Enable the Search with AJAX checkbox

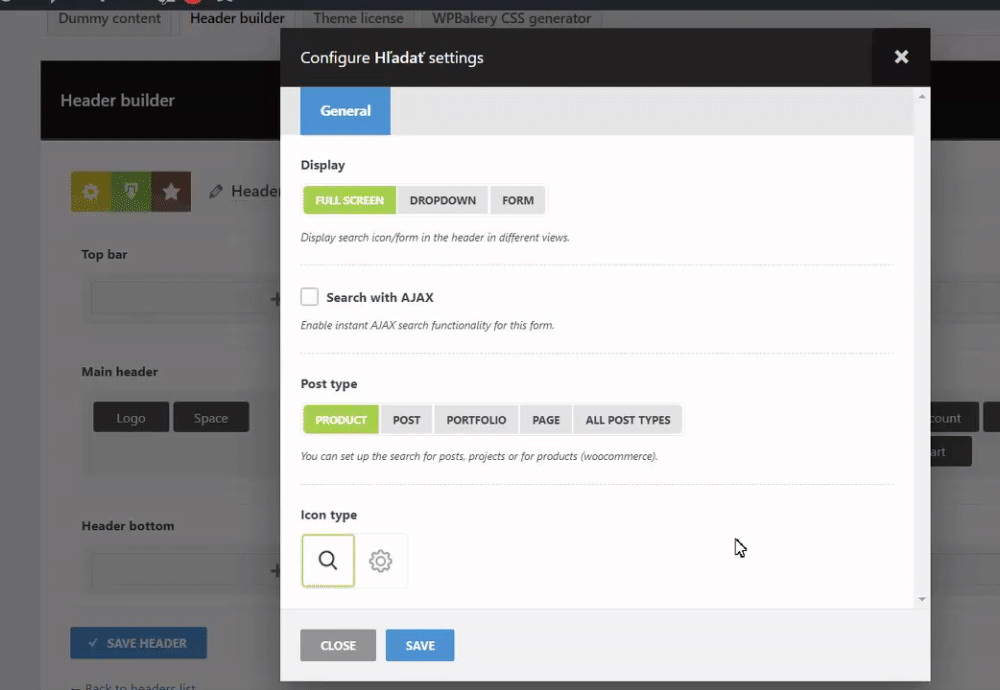[309, 297]
